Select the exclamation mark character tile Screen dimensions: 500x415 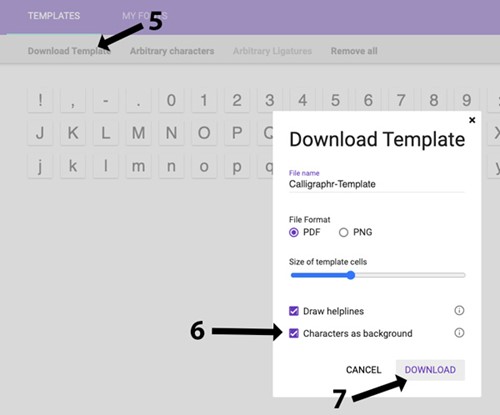(40, 100)
